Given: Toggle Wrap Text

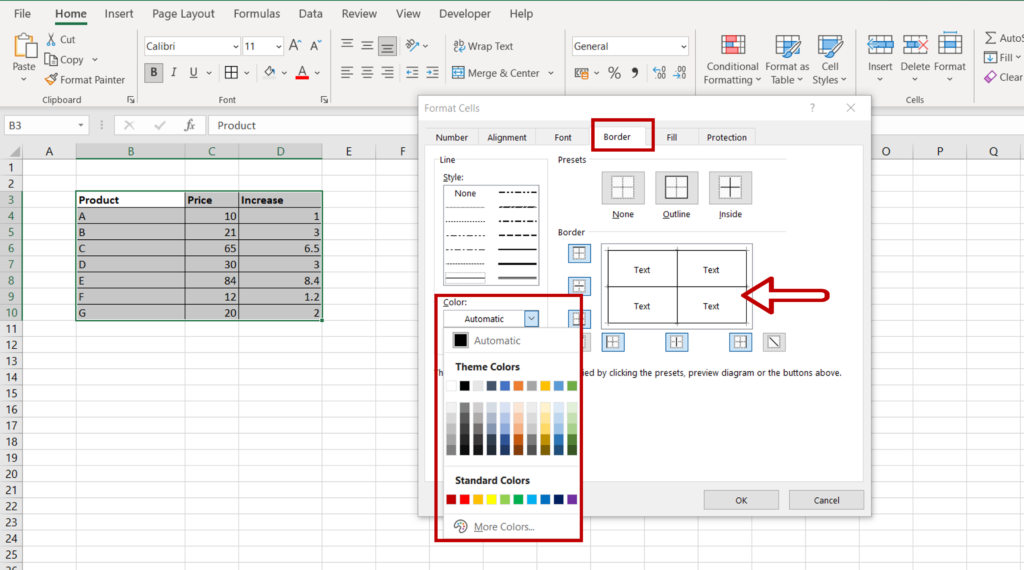Looking at the screenshot, I should pyautogui.click(x=483, y=46).
